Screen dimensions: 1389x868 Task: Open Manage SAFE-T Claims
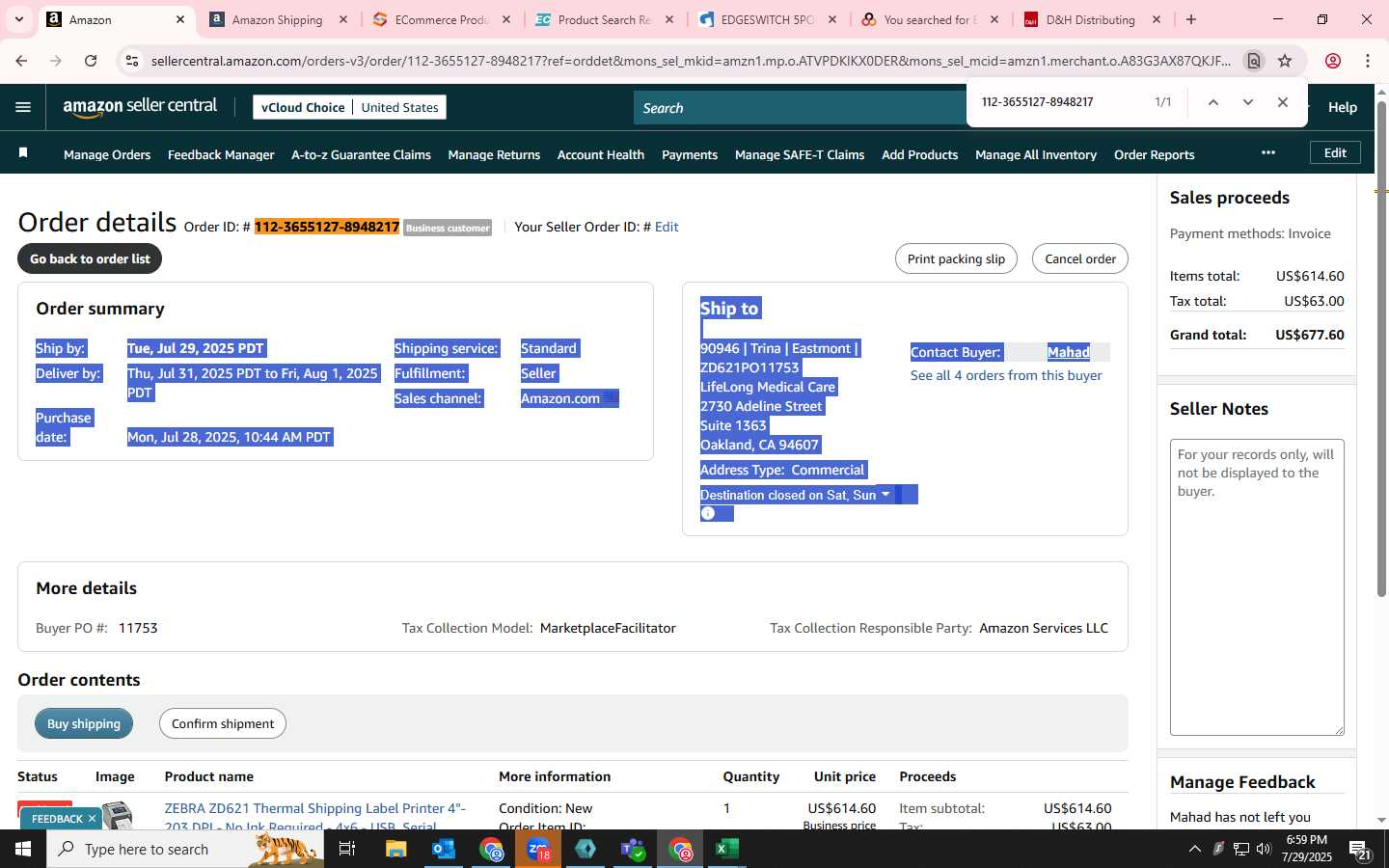pos(800,154)
